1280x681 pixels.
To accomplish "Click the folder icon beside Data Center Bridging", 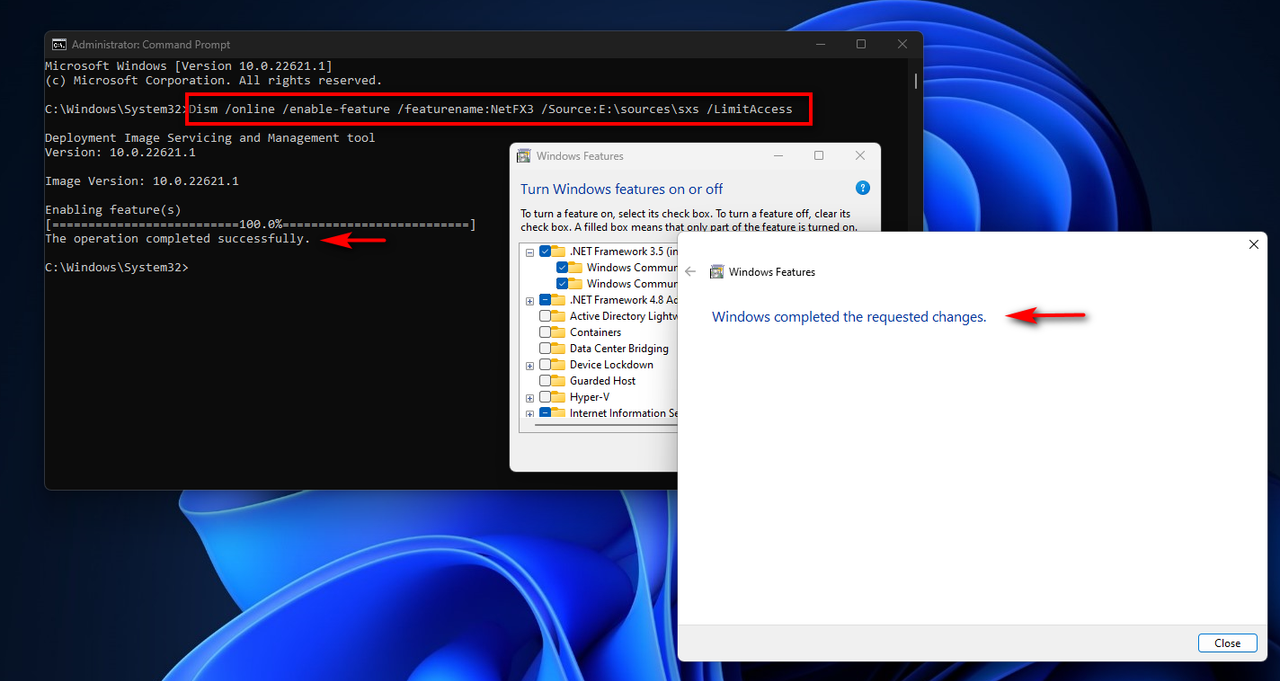I will [558, 349].
